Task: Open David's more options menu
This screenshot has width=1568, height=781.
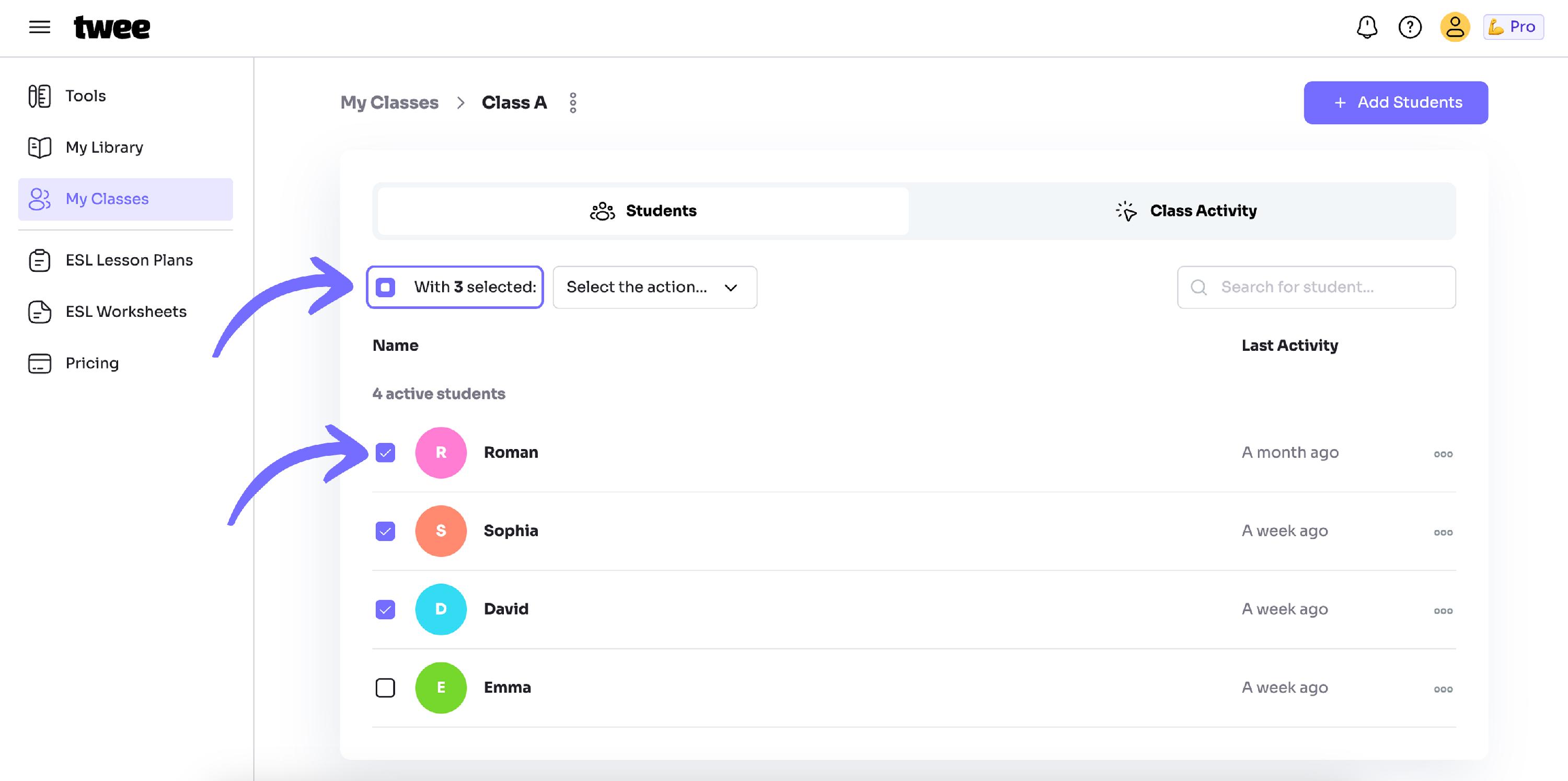Action: (x=1443, y=611)
